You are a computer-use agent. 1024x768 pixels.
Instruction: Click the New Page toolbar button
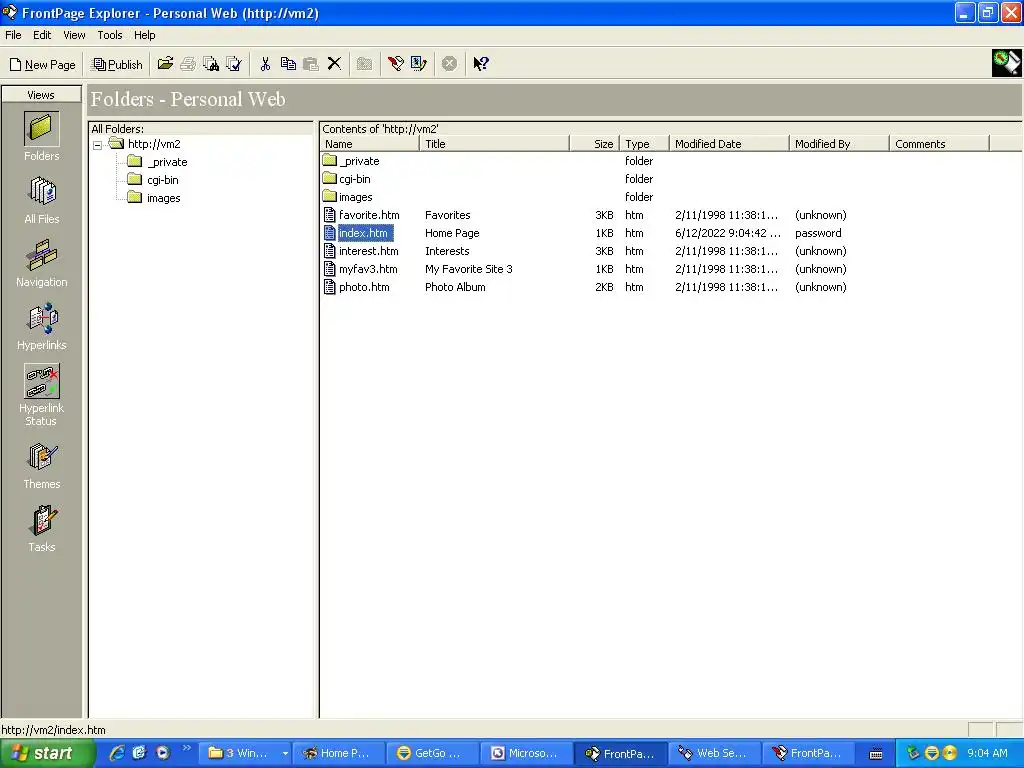(x=42, y=64)
